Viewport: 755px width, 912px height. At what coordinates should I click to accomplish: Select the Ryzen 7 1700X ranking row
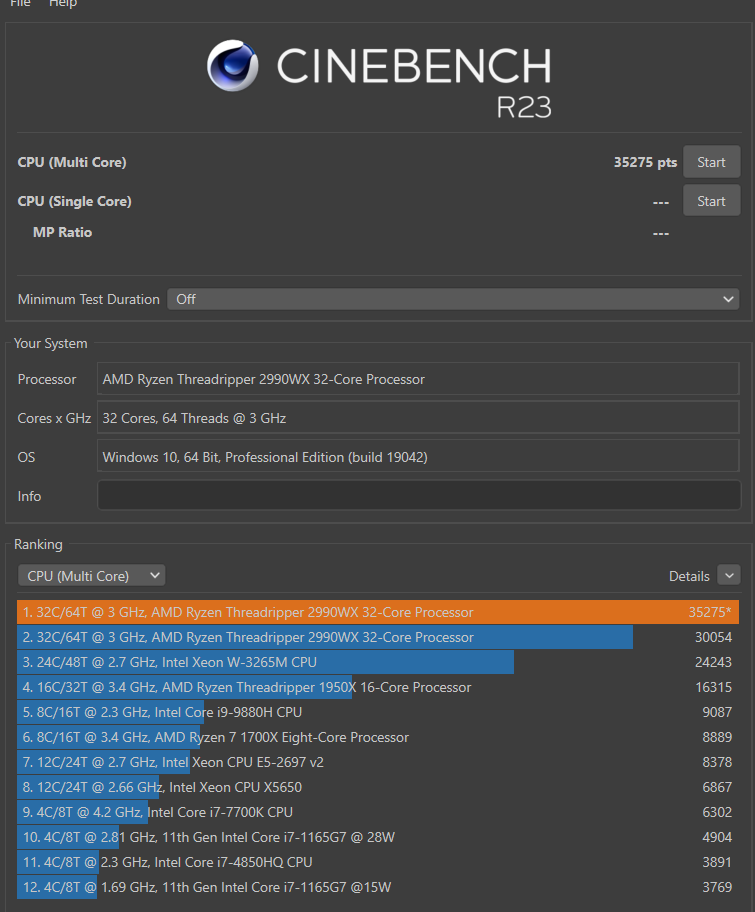pyautogui.click(x=378, y=737)
